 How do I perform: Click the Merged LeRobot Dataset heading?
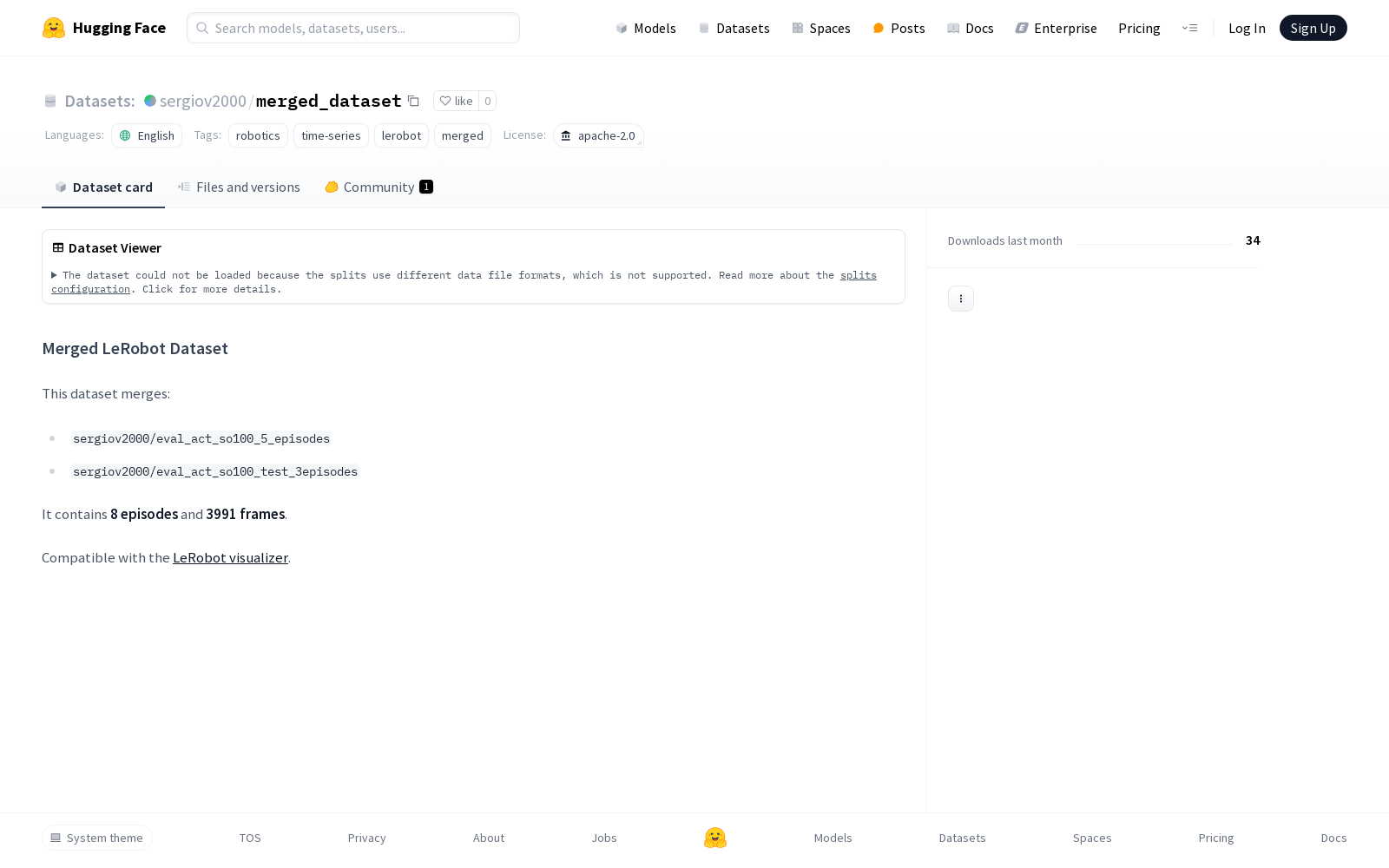pyautogui.click(x=135, y=348)
